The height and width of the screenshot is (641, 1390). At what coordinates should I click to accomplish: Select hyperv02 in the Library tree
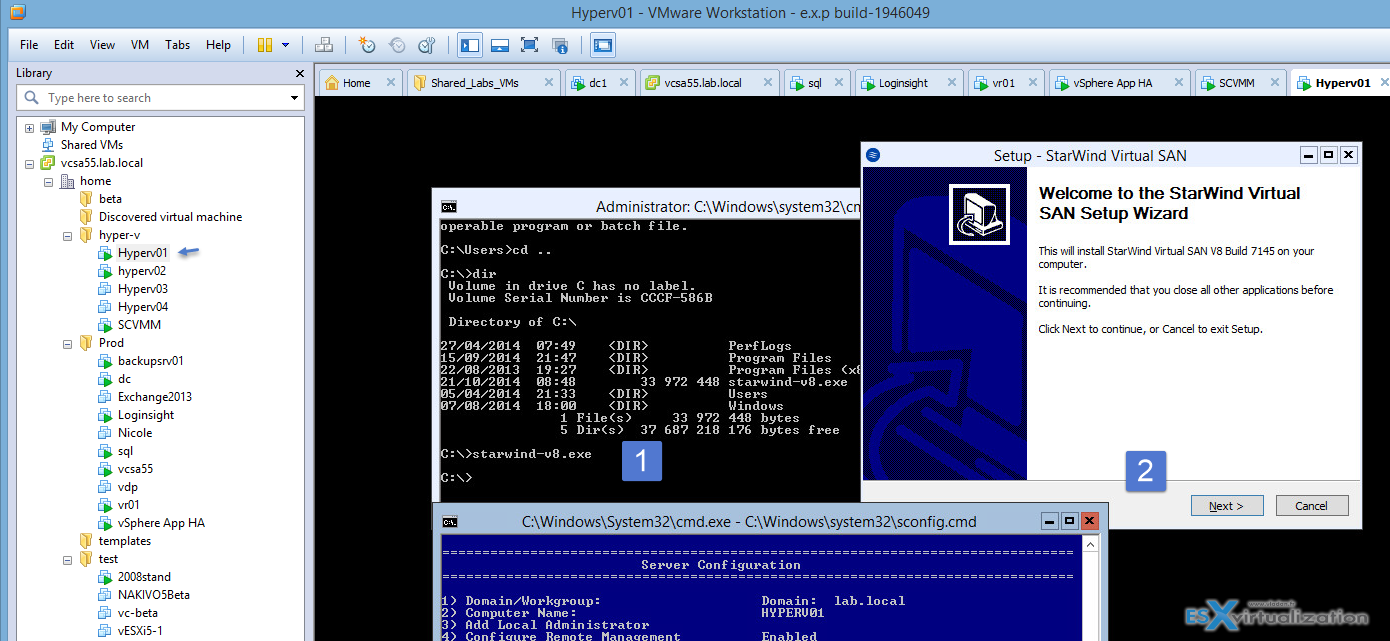click(x=142, y=271)
